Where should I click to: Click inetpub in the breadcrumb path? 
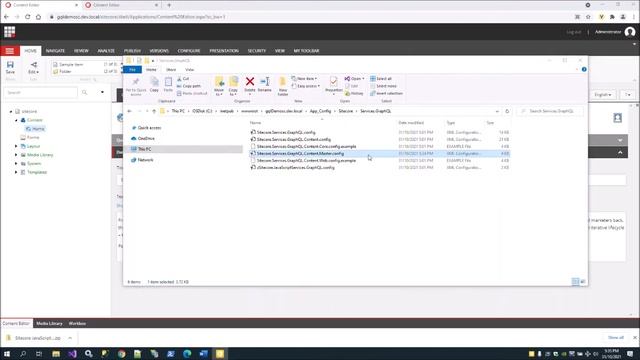tap(227, 111)
